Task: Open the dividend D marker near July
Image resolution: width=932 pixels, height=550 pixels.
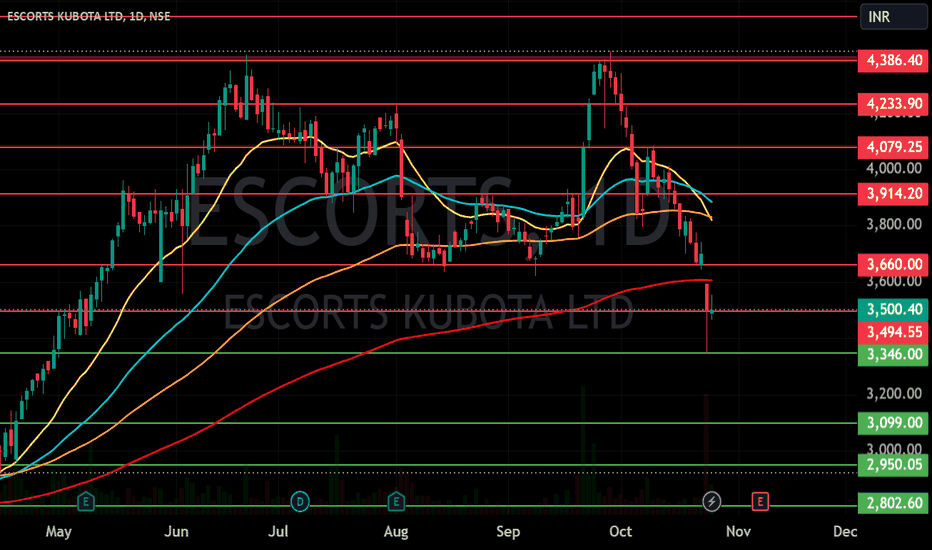Action: click(x=300, y=502)
